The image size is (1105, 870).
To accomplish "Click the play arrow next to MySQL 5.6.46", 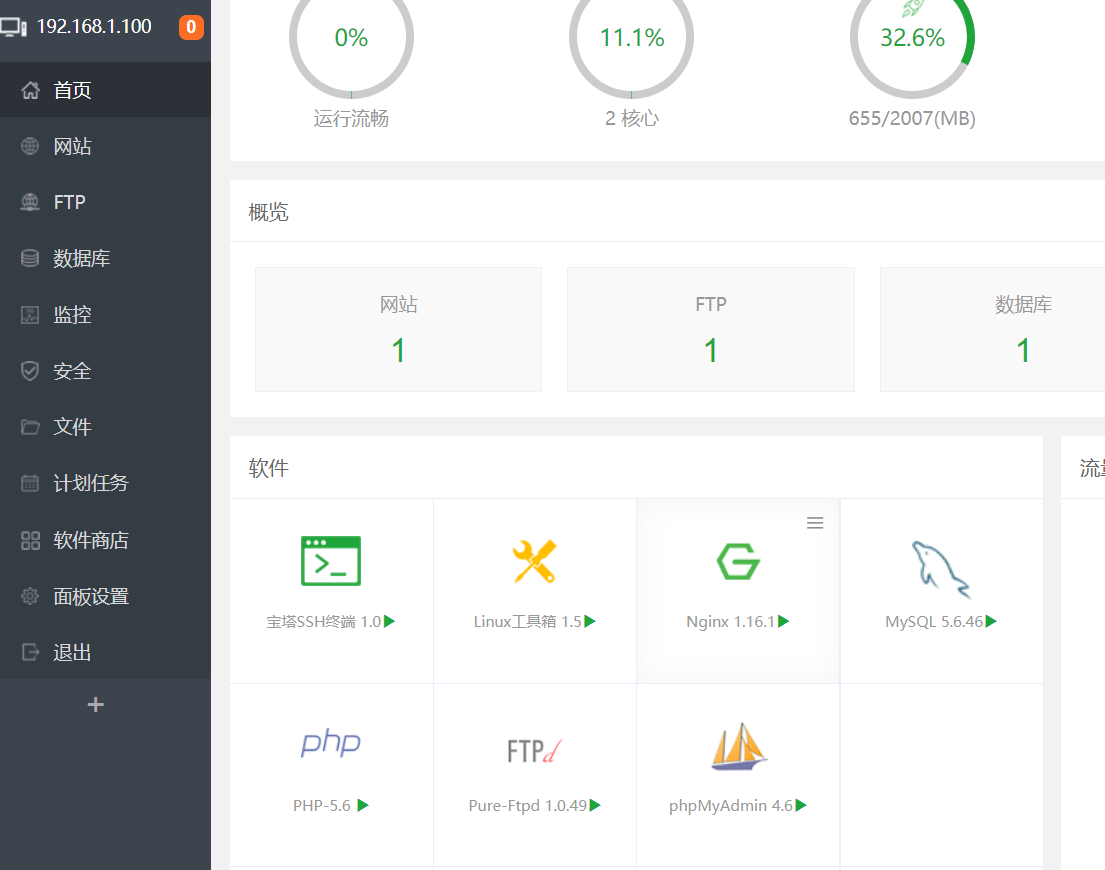I will (992, 621).
